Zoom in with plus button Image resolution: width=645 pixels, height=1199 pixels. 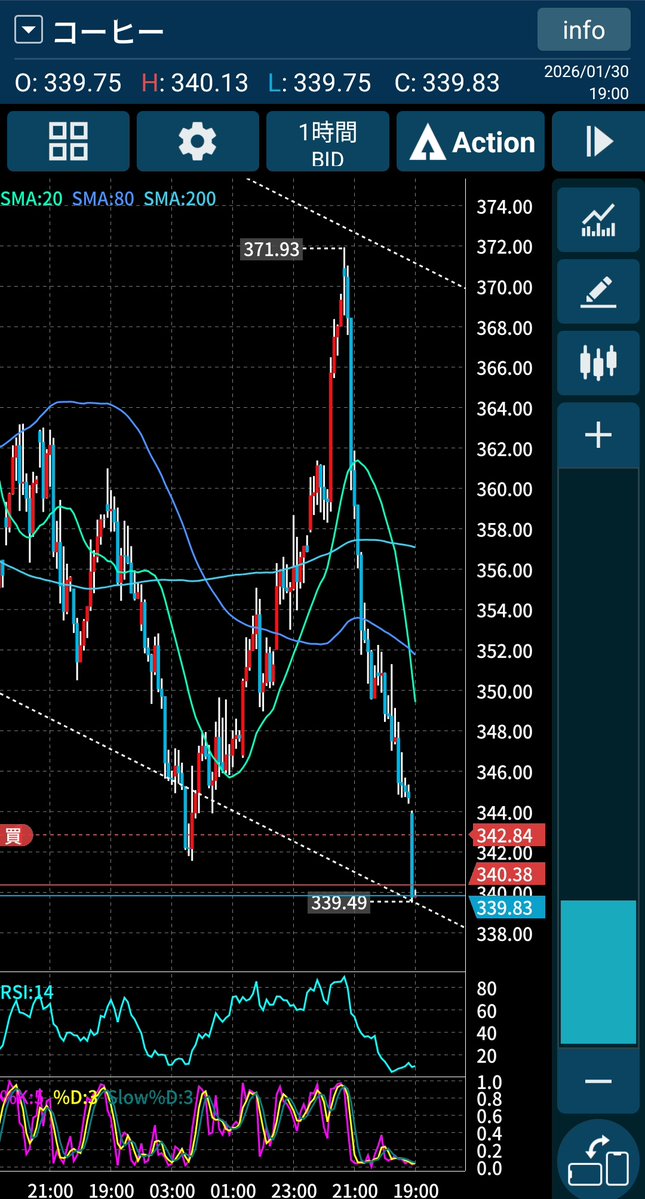[x=598, y=435]
